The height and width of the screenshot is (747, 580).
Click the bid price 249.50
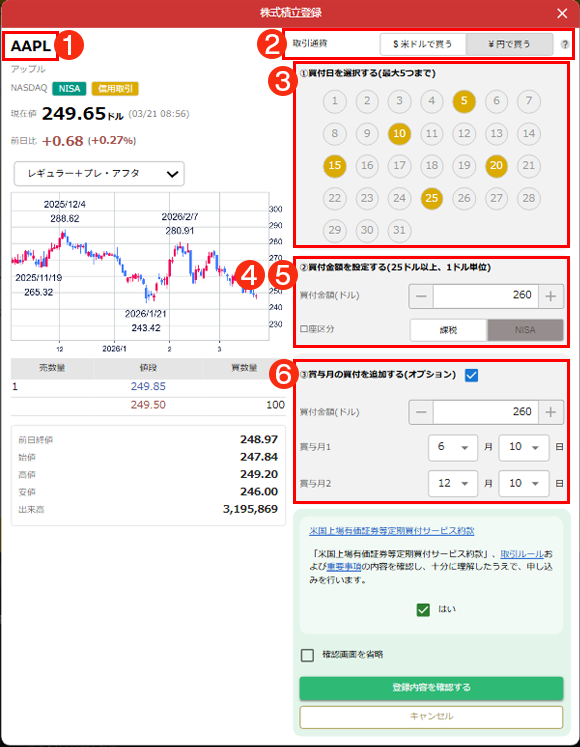point(148,405)
